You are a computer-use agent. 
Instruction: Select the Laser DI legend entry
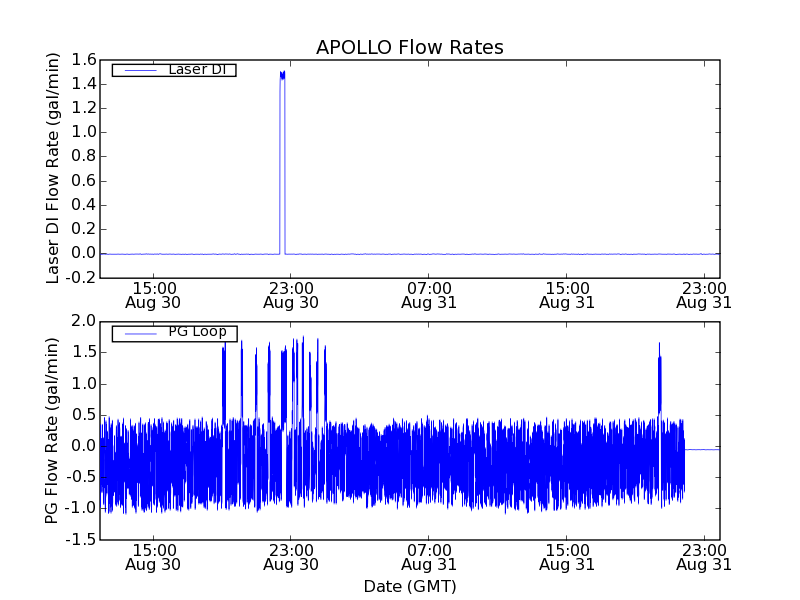[x=174, y=69]
